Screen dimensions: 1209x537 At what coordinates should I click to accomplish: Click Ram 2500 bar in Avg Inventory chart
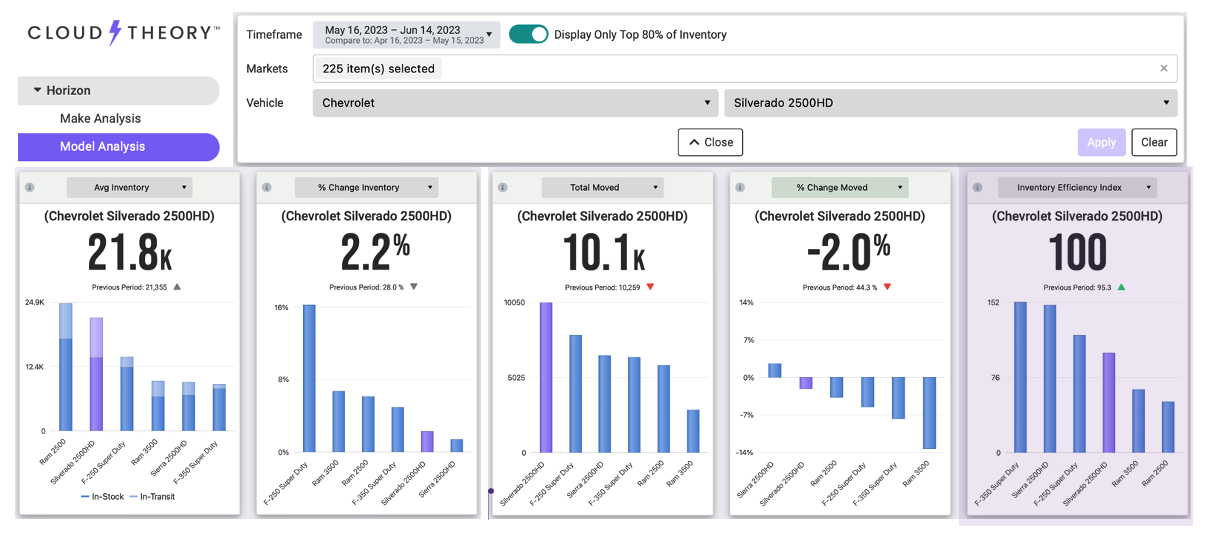pyautogui.click(x=66, y=367)
